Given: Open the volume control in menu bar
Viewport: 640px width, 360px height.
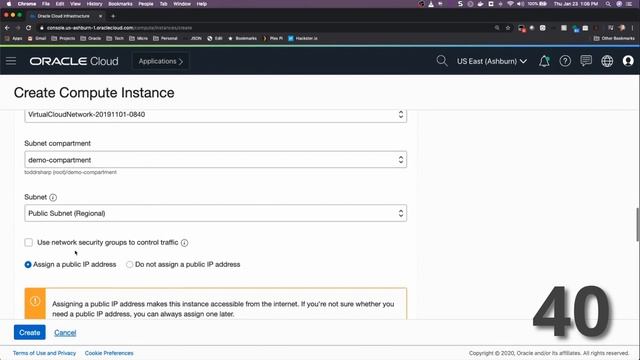Looking at the screenshot, I should point(520,4).
